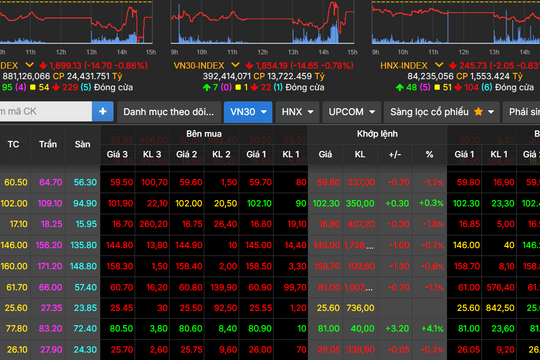
Task: Click percent change +4.1%
Action: 433,329
